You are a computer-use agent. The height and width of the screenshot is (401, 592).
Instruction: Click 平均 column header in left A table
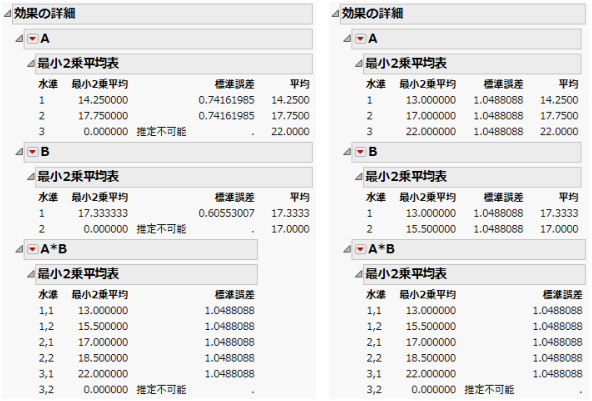(300, 84)
